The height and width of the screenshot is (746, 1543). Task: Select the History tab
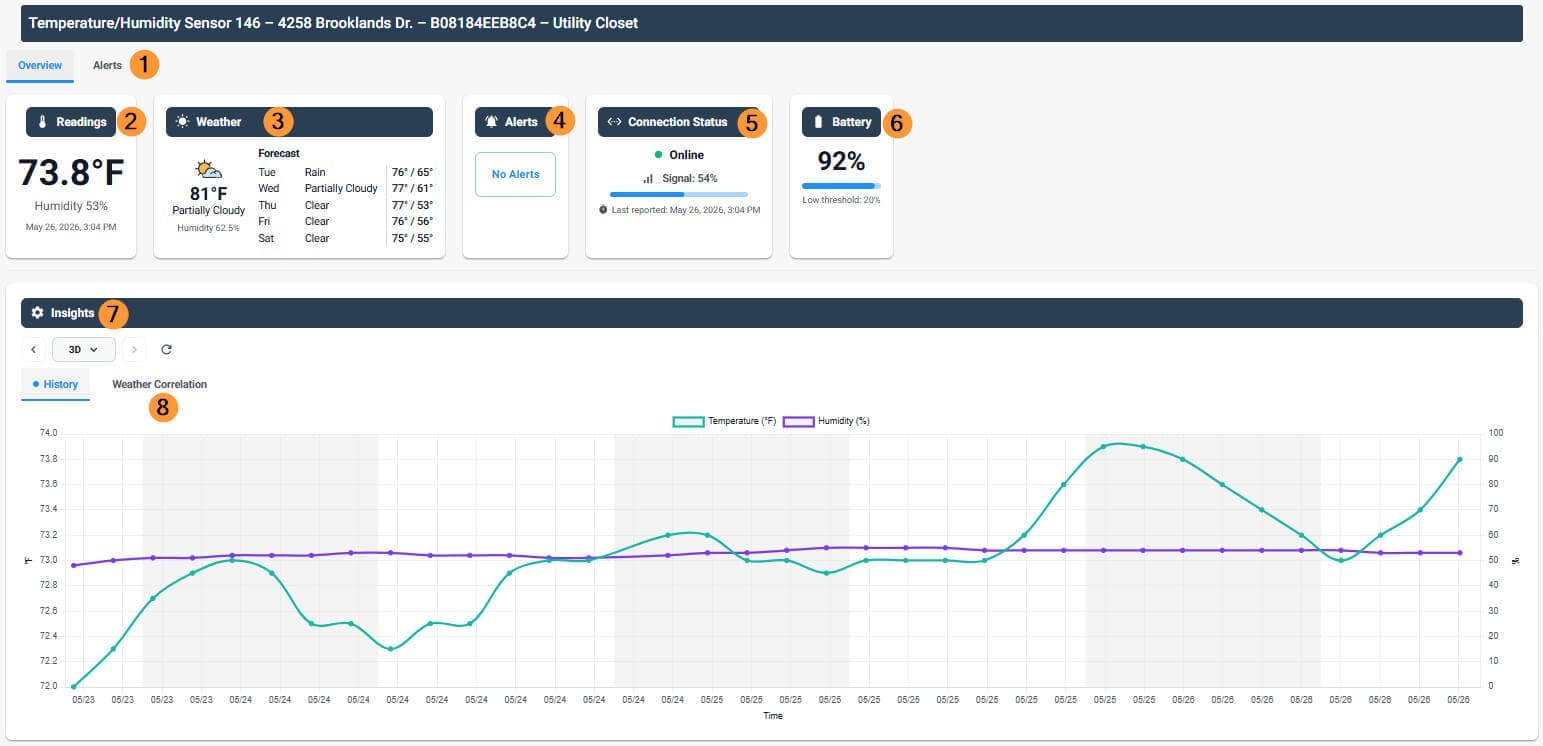point(56,384)
